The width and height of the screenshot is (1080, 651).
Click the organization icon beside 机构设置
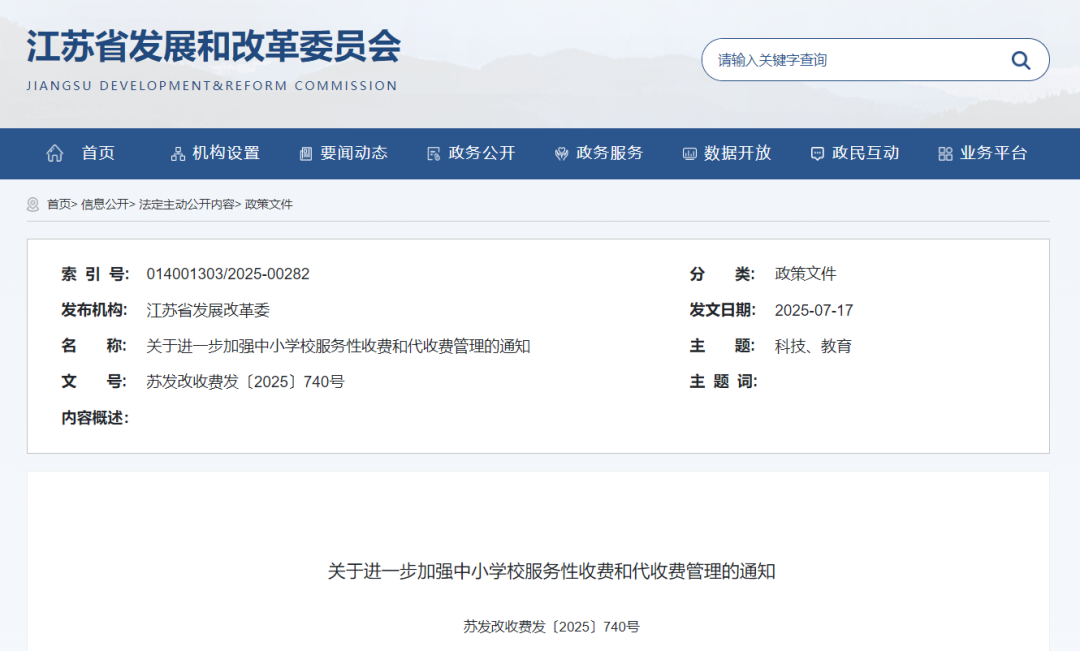(178, 154)
